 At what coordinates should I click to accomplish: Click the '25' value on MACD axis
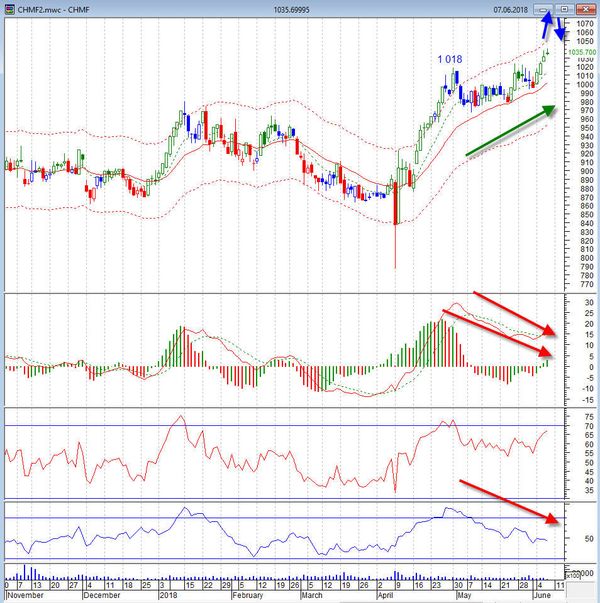589,313
